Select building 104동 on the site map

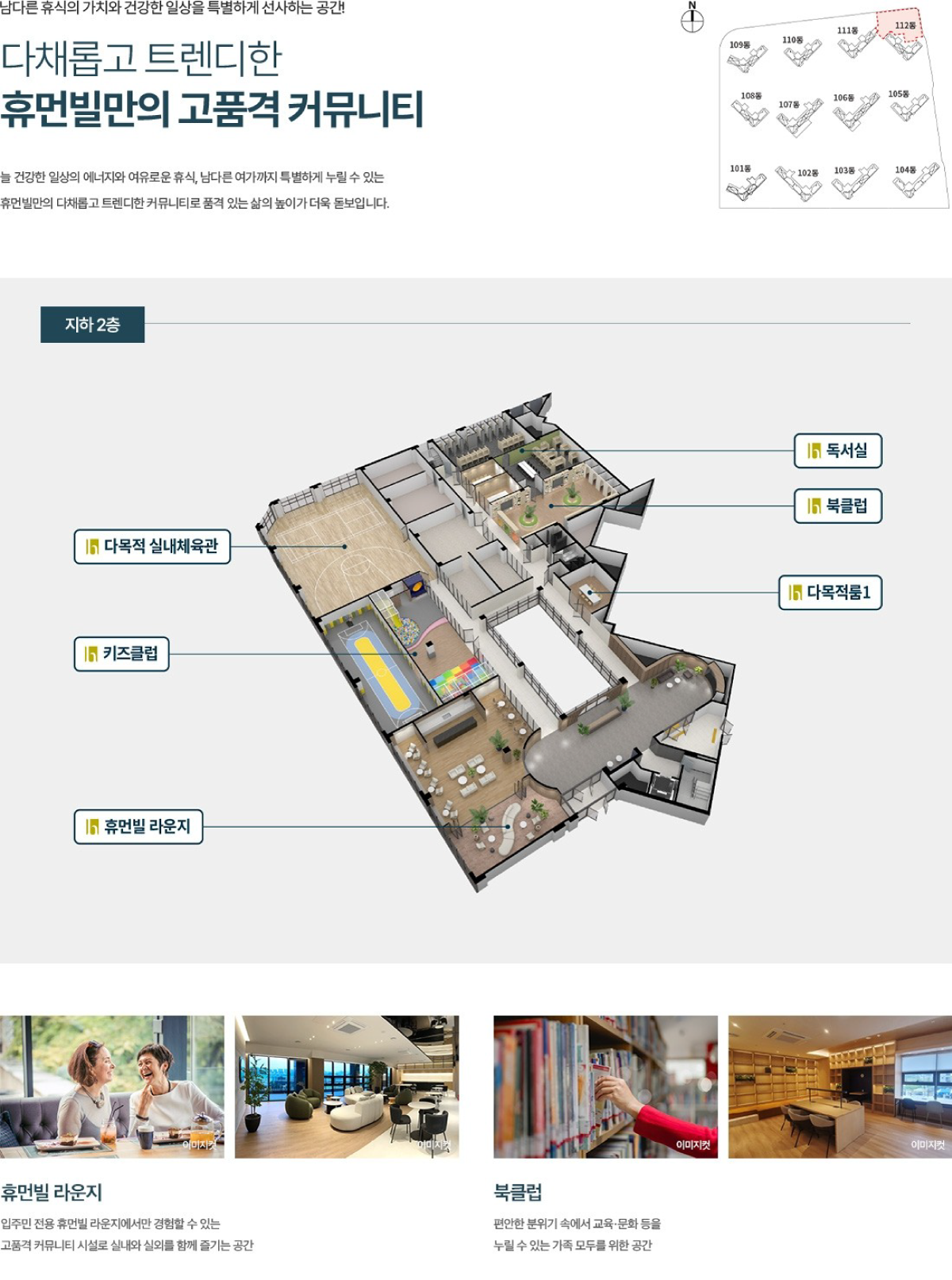click(913, 180)
